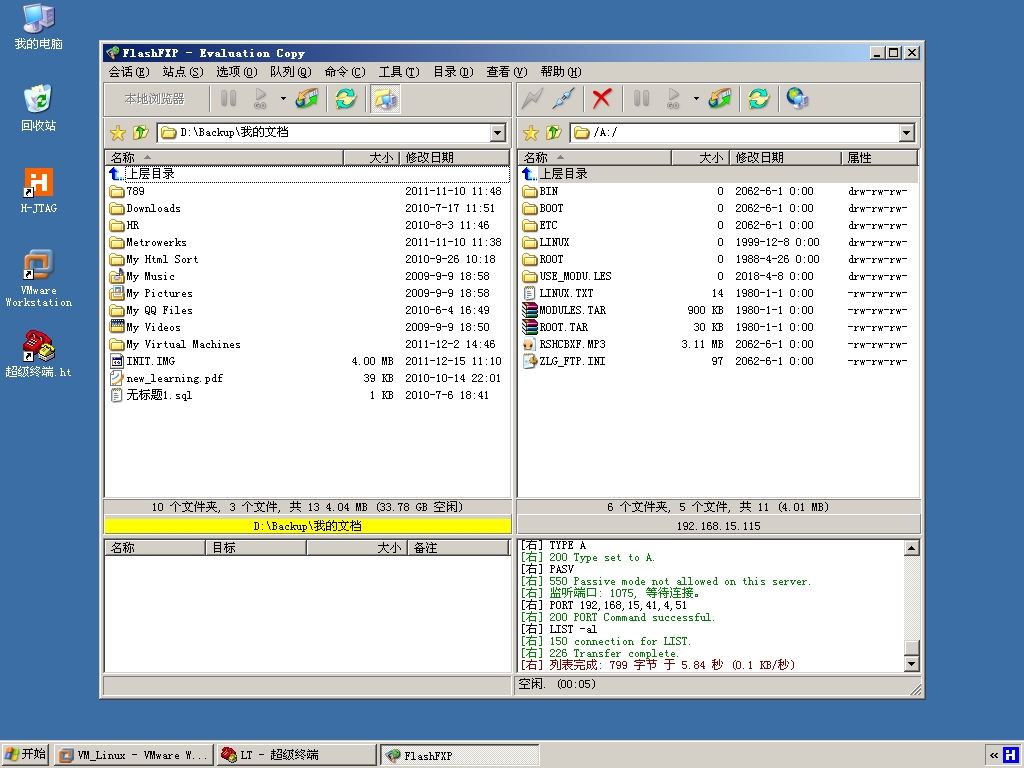Open the go-button dropdown arrow in the right toolbar
The height and width of the screenshot is (768, 1024).
(696, 99)
